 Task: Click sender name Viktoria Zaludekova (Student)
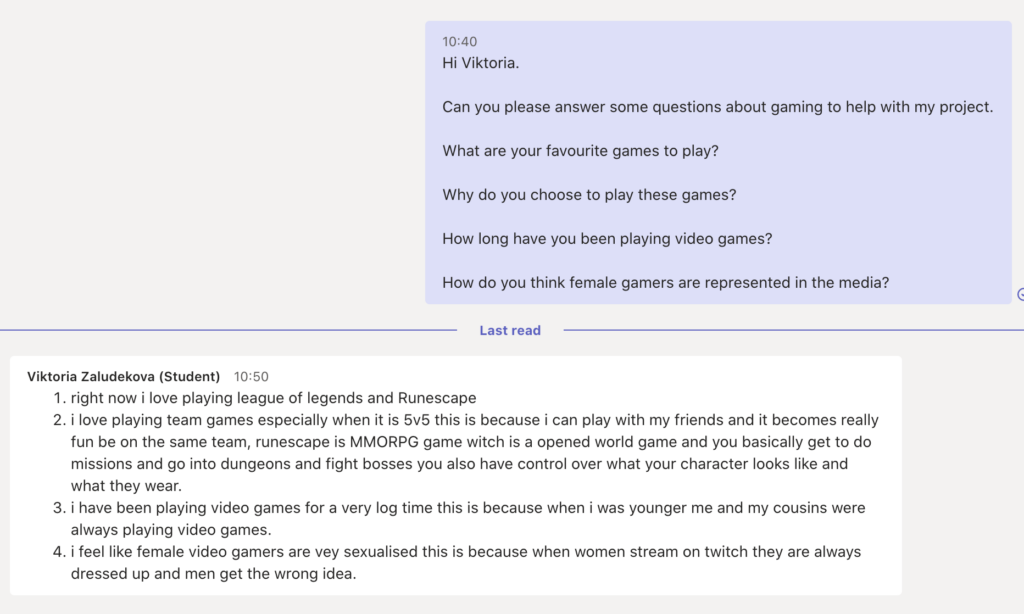(123, 377)
